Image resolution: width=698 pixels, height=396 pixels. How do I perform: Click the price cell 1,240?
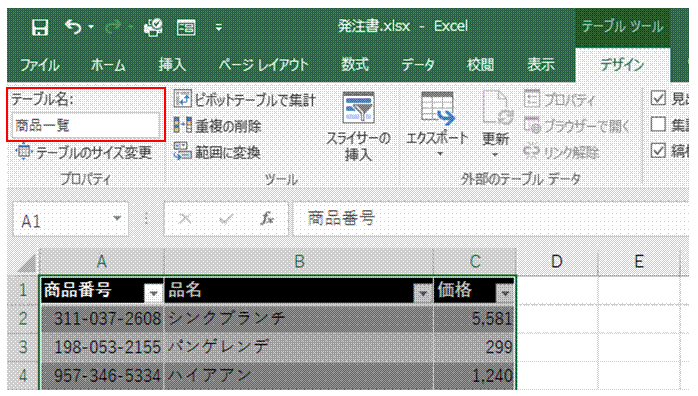475,376
